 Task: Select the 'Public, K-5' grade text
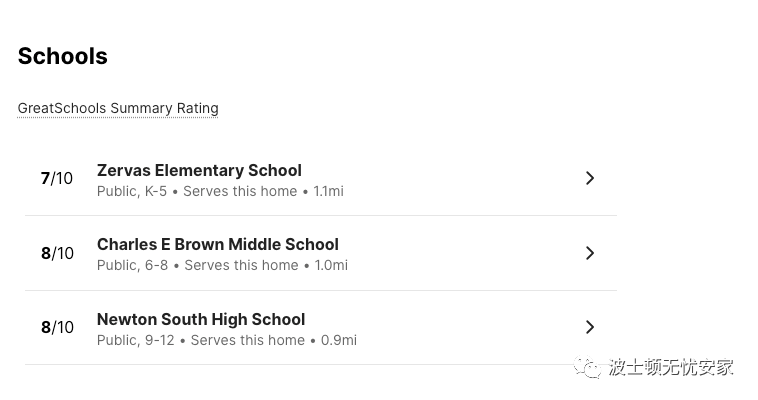[x=131, y=192]
